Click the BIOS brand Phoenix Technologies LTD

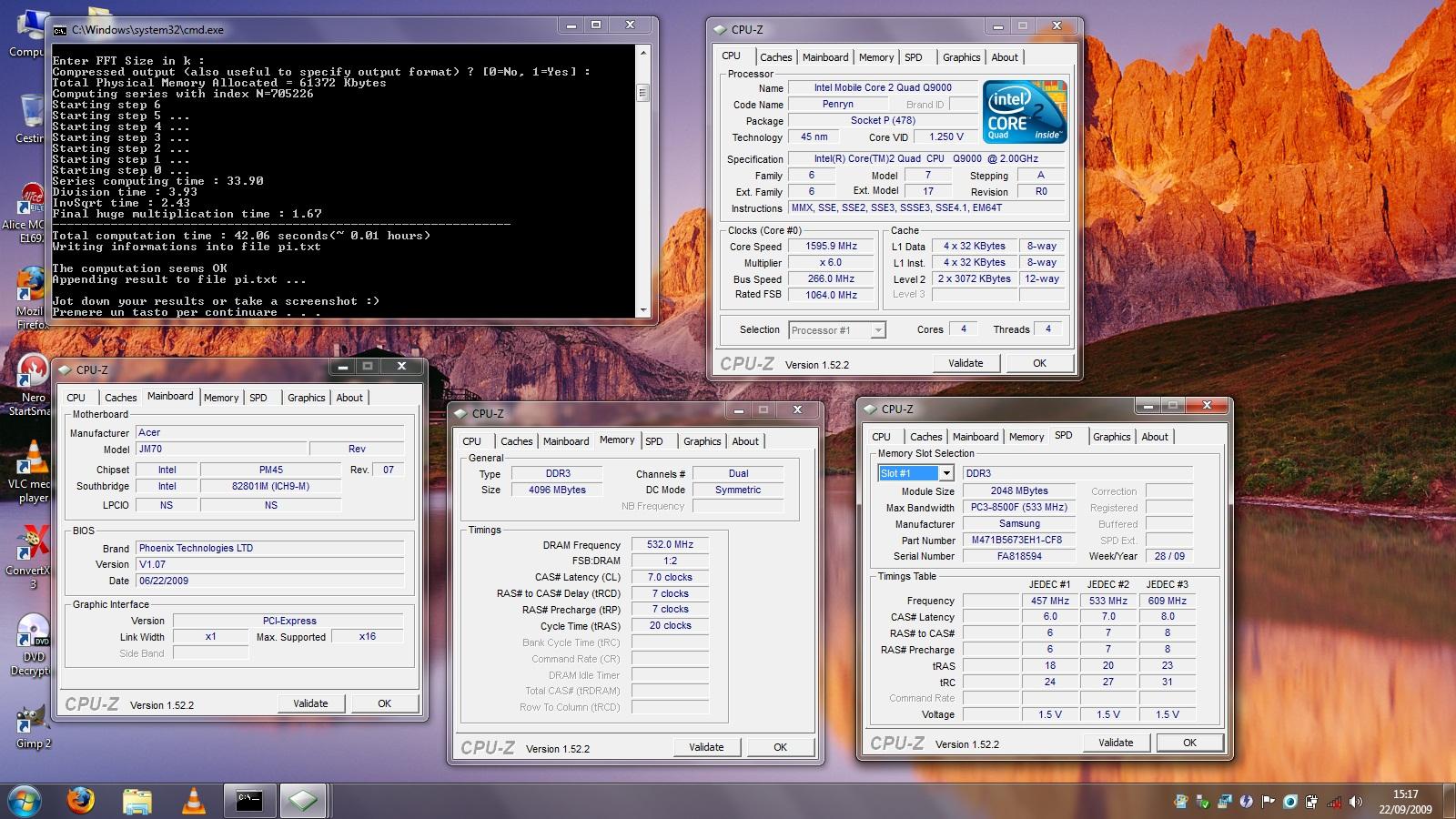coord(269,548)
